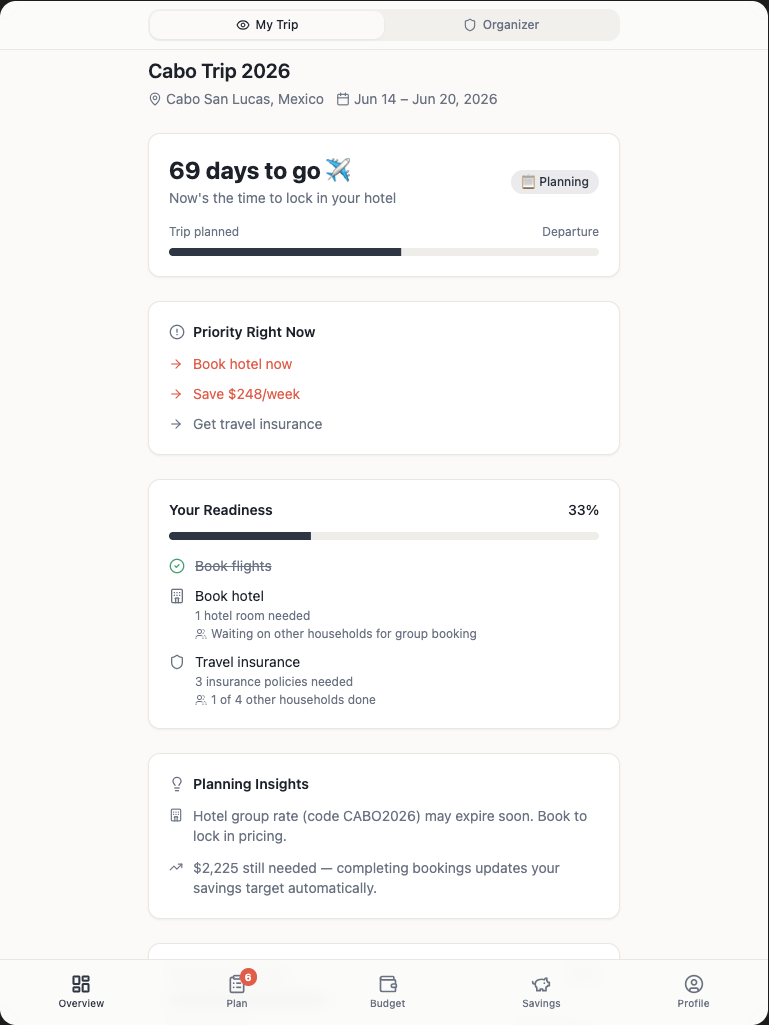Switch to Organizer view

(x=501, y=25)
